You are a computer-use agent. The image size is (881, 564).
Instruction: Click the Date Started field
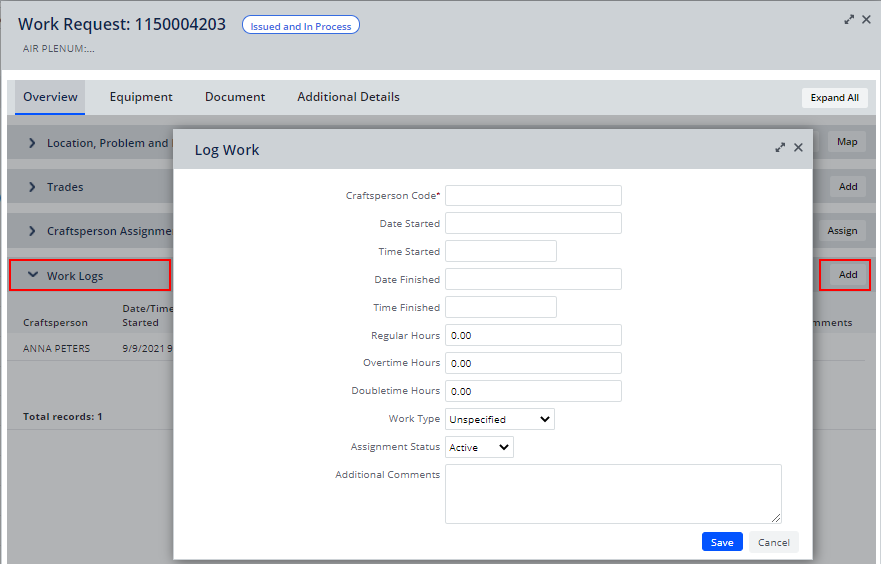tap(533, 223)
